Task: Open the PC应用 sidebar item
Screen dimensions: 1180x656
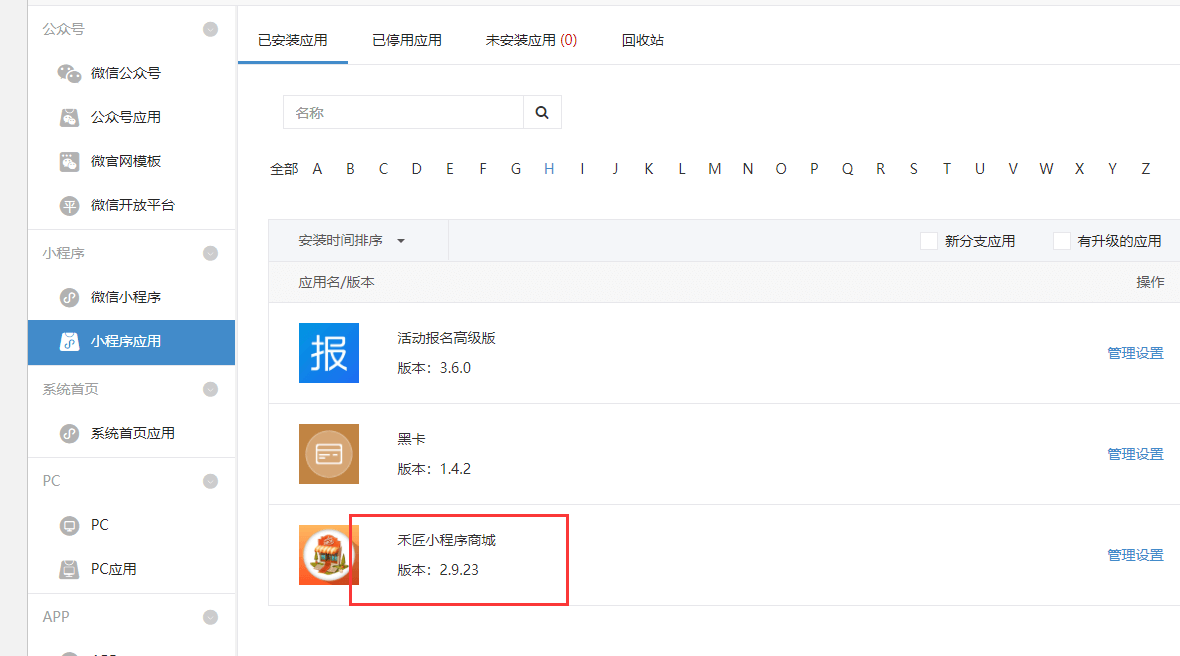Action: [69, 568]
